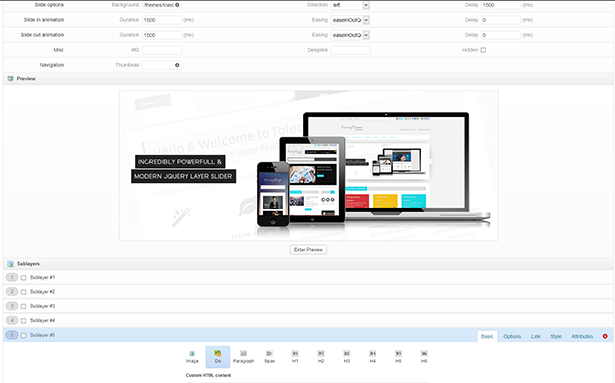Click the 'MODERN JQUERY LAYER SLIDER' text layer
Image resolution: width=615 pixels, height=383 pixels.
click(183, 176)
